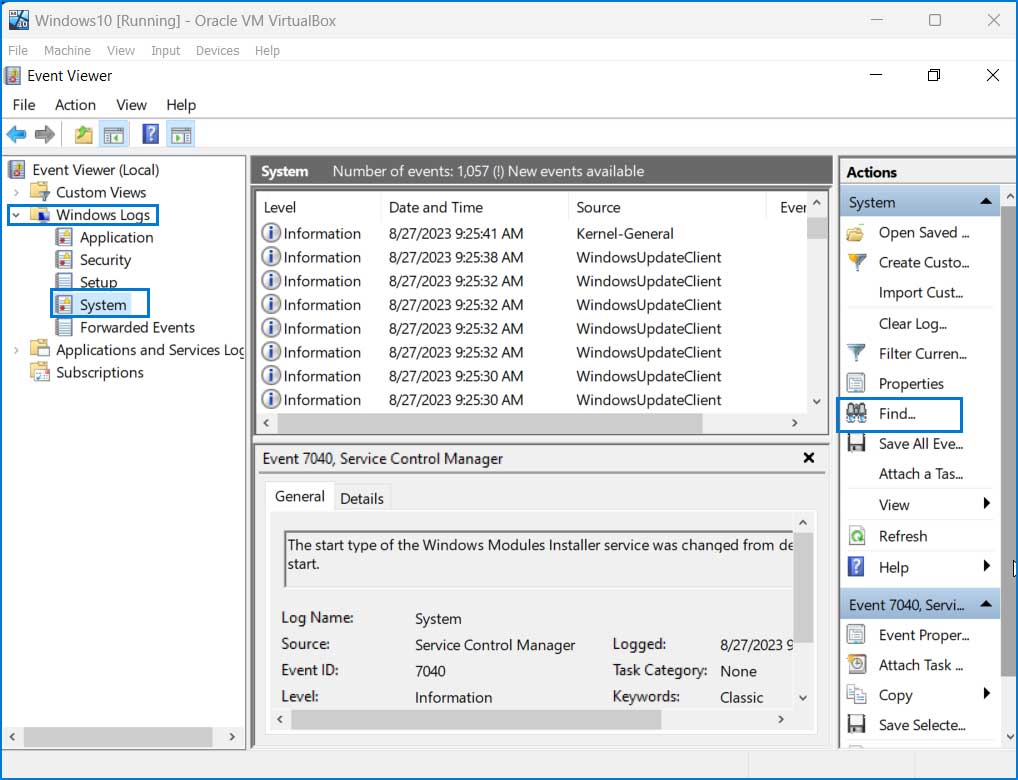Click the event list vertical scrollbar thumb
The image size is (1018, 780).
(817, 228)
